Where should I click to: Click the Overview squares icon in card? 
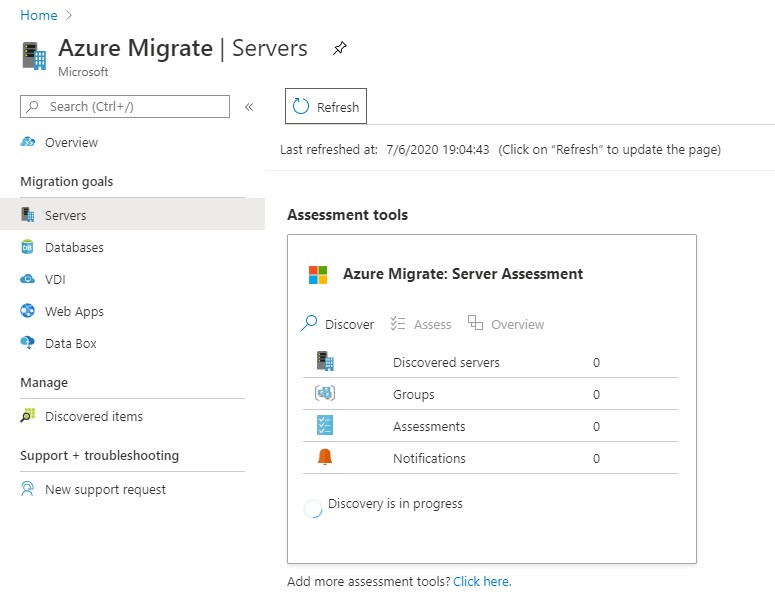click(x=475, y=323)
